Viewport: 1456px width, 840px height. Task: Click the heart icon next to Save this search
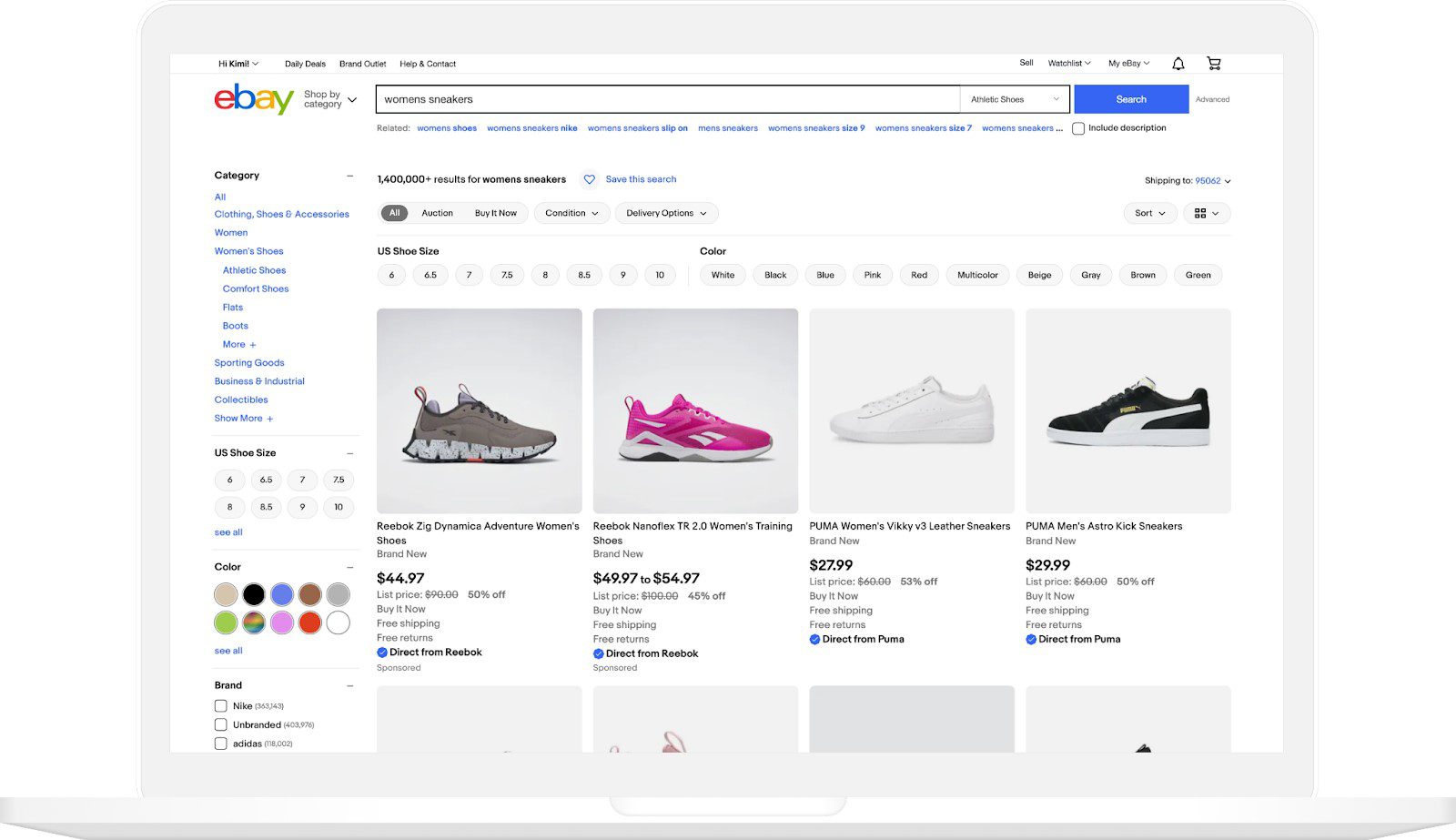click(589, 178)
